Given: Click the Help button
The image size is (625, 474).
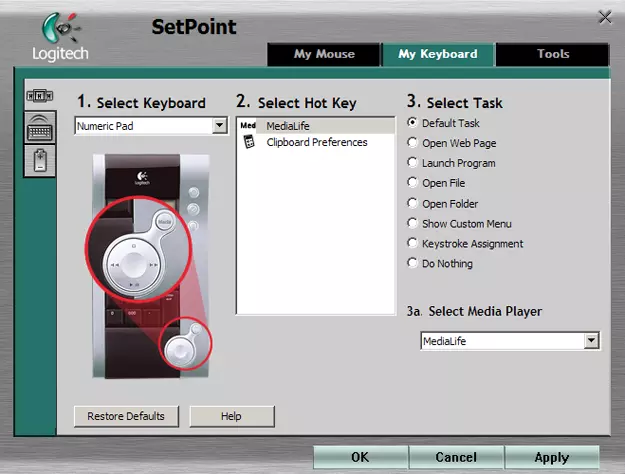Looking at the screenshot, I should pyautogui.click(x=231, y=416).
